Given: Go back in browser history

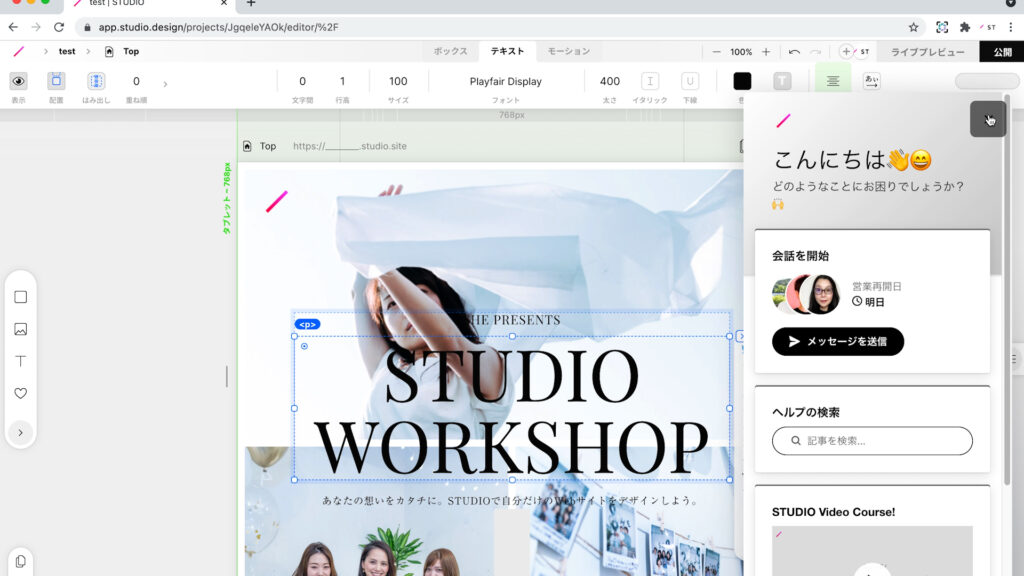Looking at the screenshot, I should (x=13, y=27).
